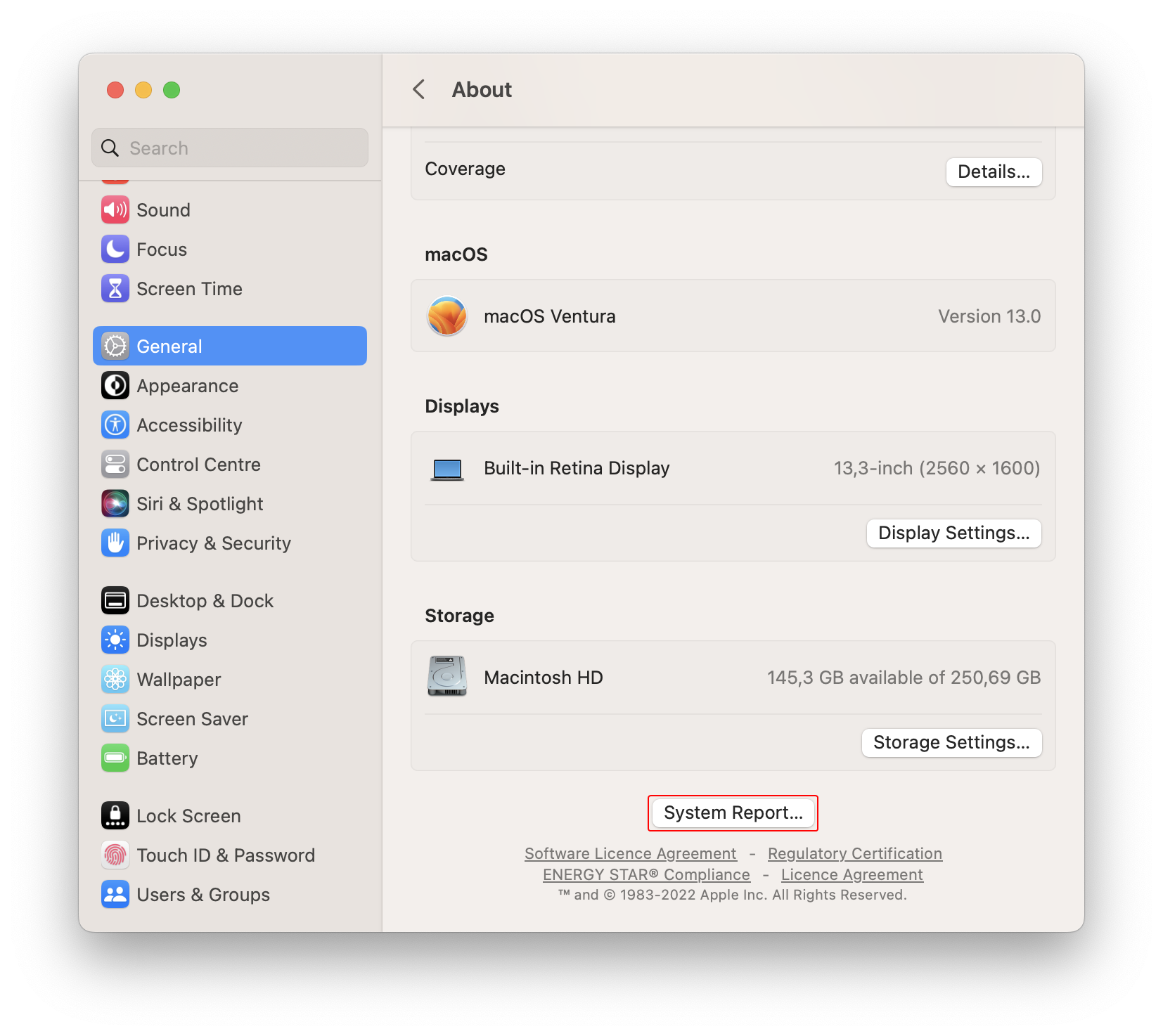Click Display Settings for the Retina display

[x=953, y=533]
